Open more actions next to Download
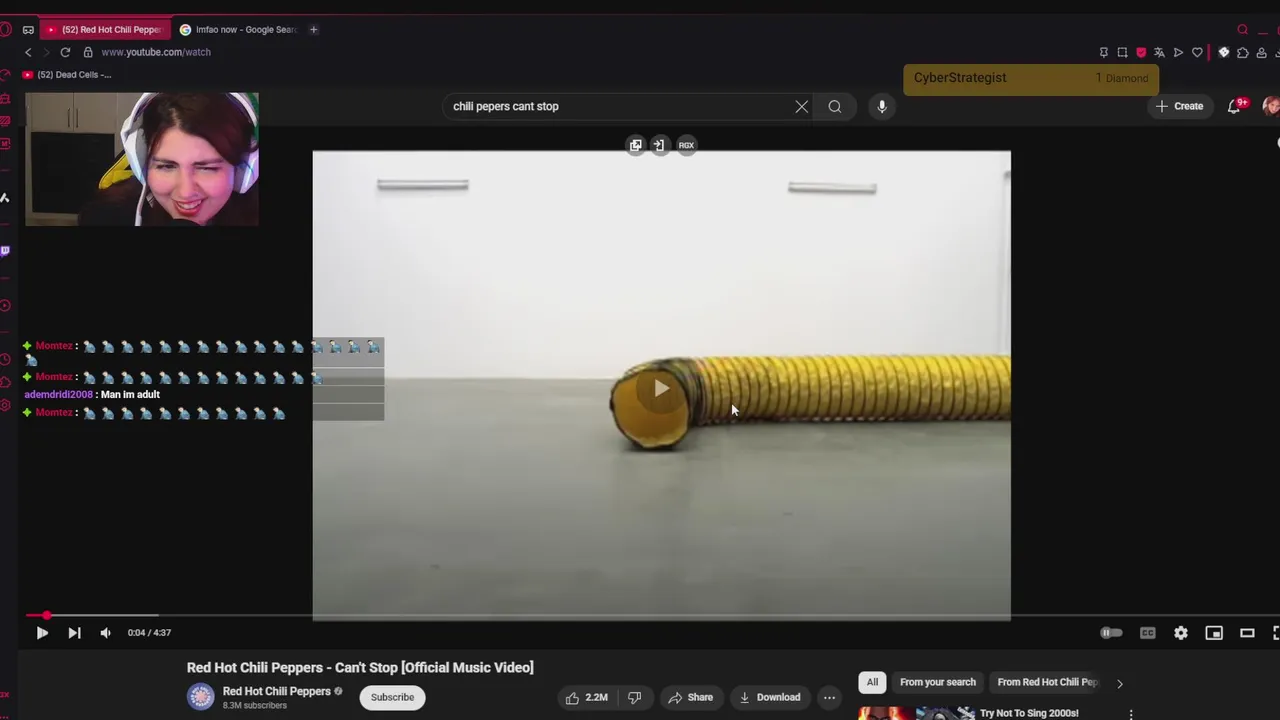The height and width of the screenshot is (720, 1280). coord(829,697)
